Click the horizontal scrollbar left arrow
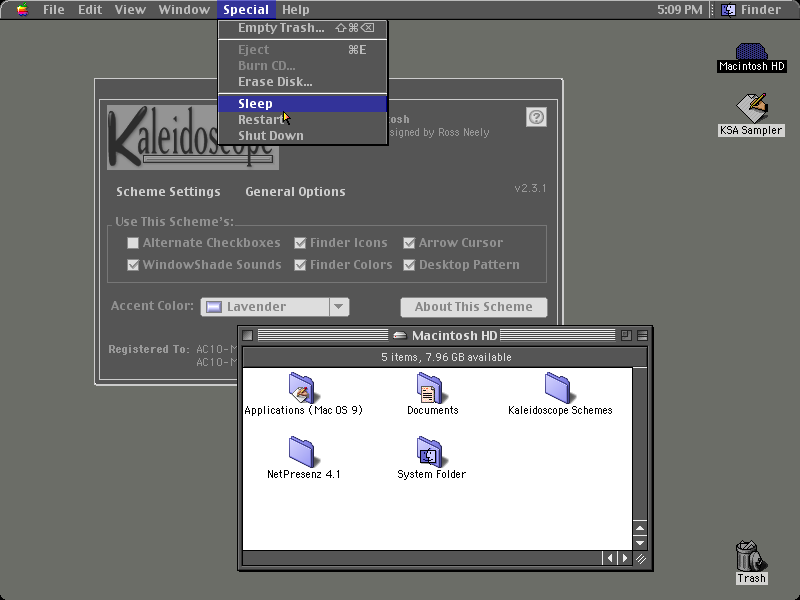This screenshot has width=800, height=600. (x=610, y=558)
